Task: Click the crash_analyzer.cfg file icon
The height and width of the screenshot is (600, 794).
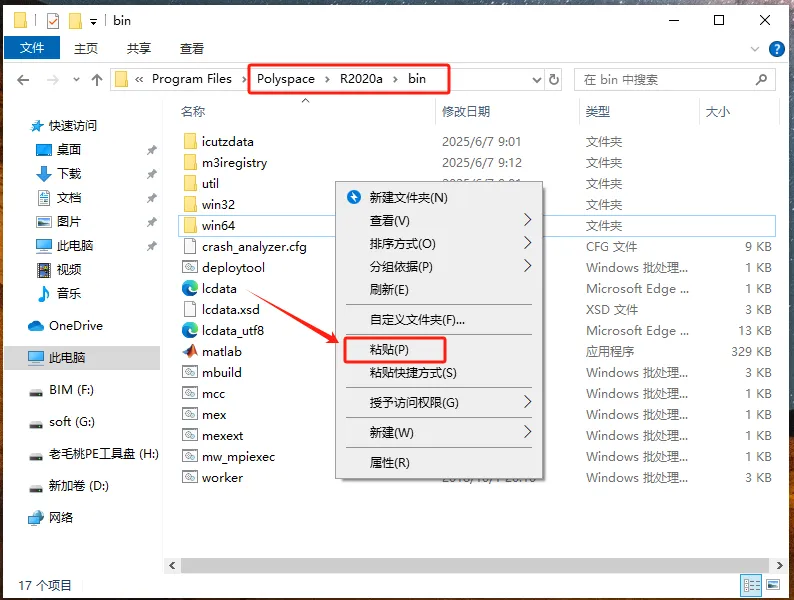Action: [x=190, y=247]
